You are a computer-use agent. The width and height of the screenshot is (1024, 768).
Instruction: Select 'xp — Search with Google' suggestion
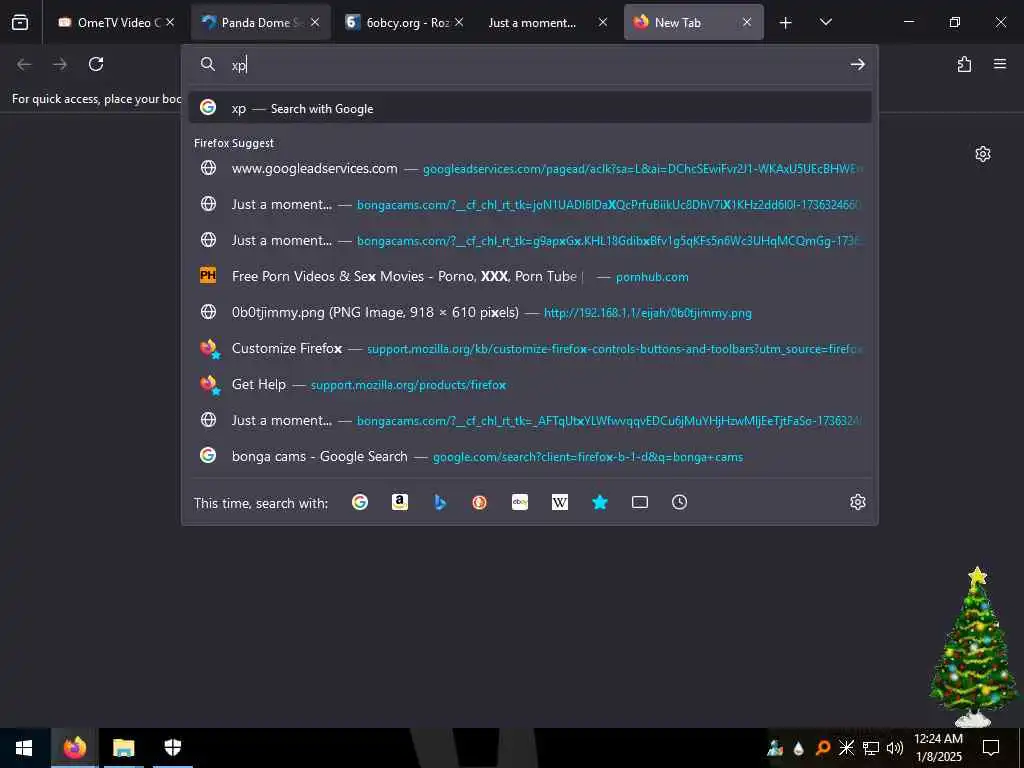point(530,108)
